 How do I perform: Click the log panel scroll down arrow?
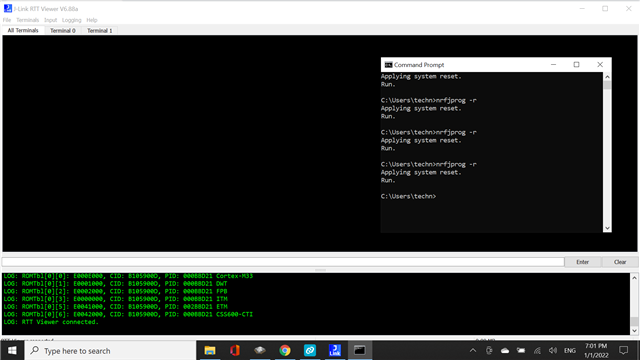click(634, 331)
